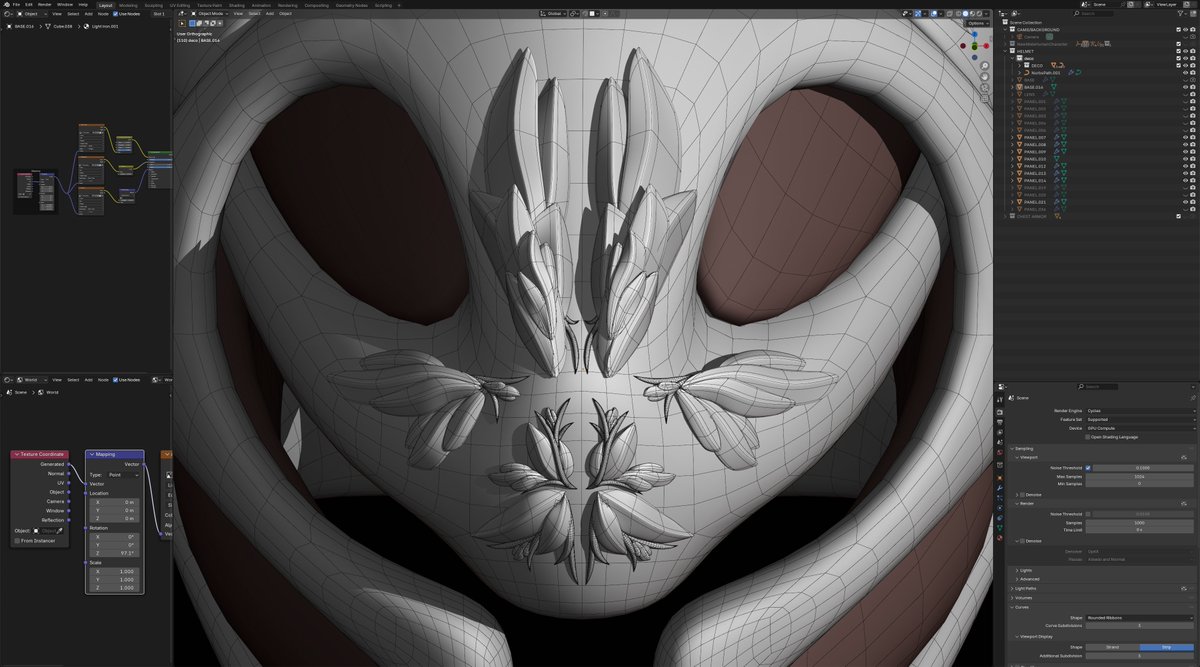The width and height of the screenshot is (1200, 667).
Task: Expand the DECO collection in outliner
Action: [1021, 65]
